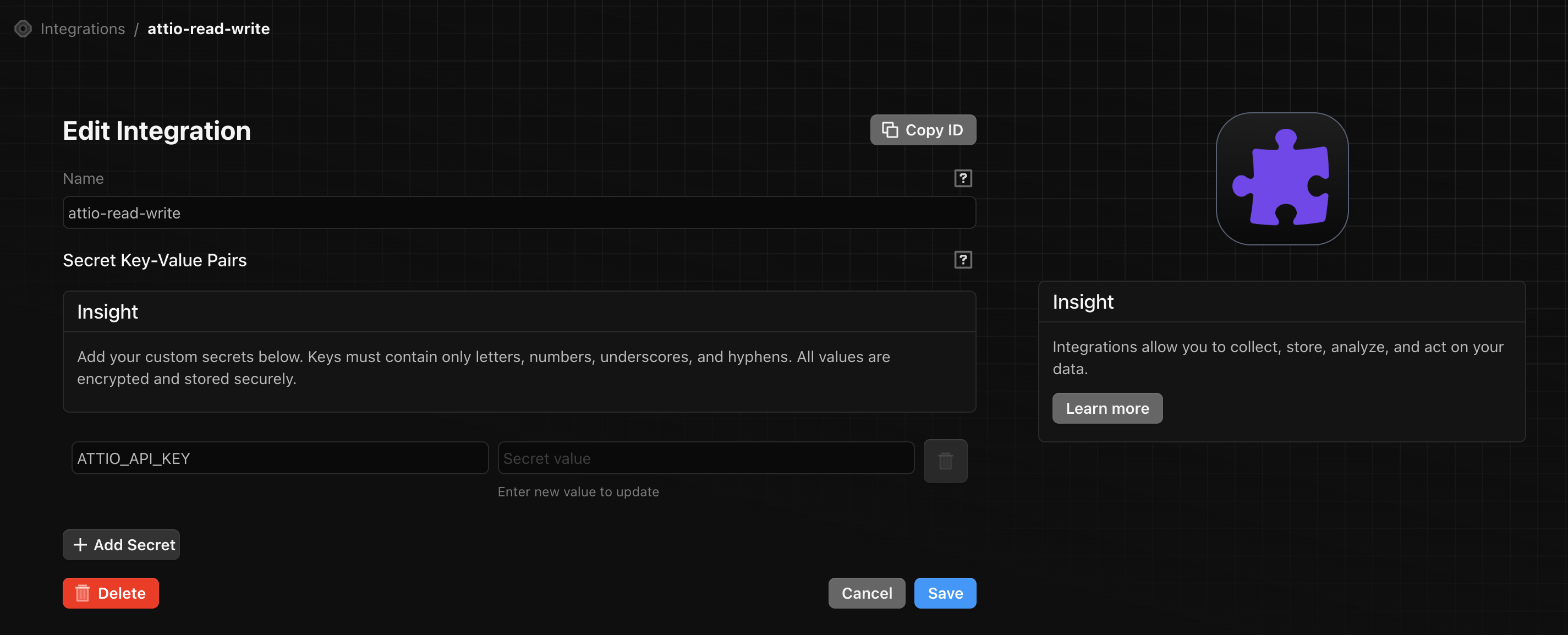
Task: Open the Secret Key-Value Pairs help icon
Action: [962, 260]
